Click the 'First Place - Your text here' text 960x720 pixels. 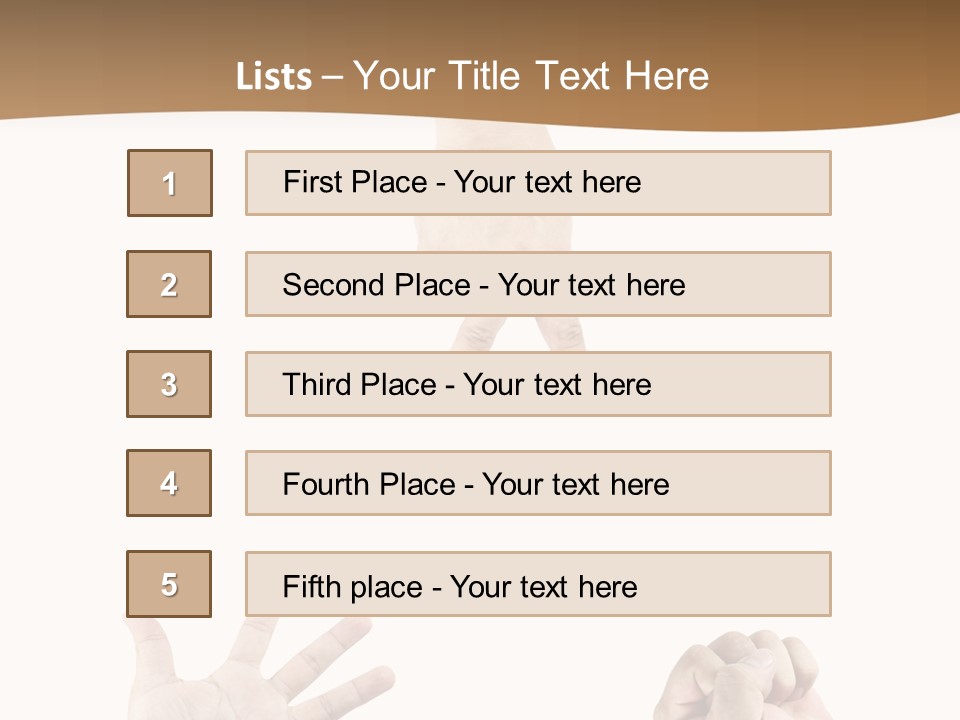(462, 182)
